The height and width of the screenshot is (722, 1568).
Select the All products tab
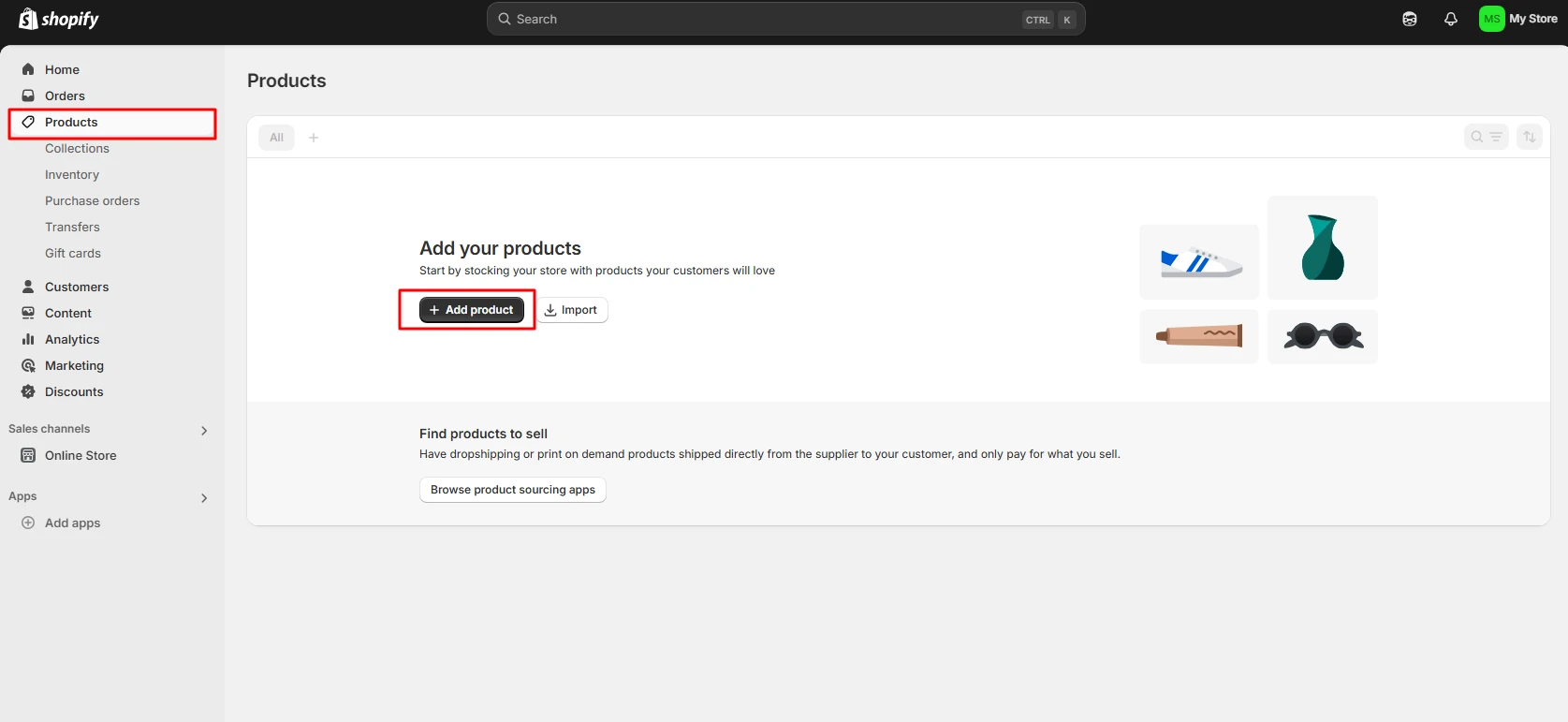point(276,138)
